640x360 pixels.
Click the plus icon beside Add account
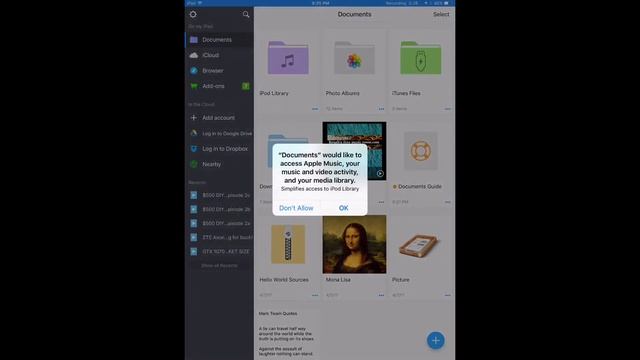(x=194, y=118)
